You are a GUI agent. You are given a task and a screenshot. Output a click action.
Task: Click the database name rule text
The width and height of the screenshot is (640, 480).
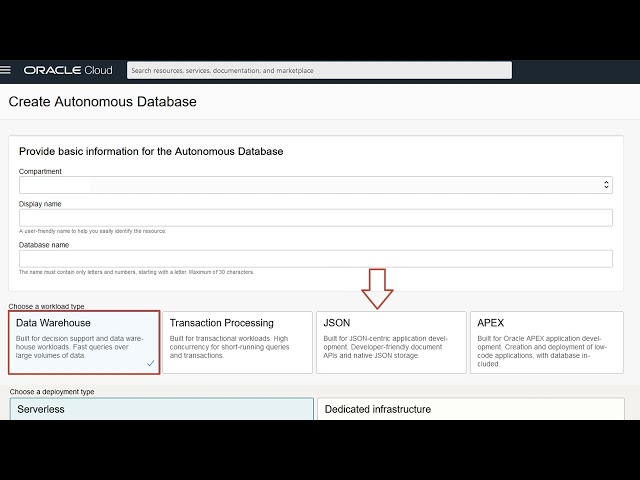136,272
